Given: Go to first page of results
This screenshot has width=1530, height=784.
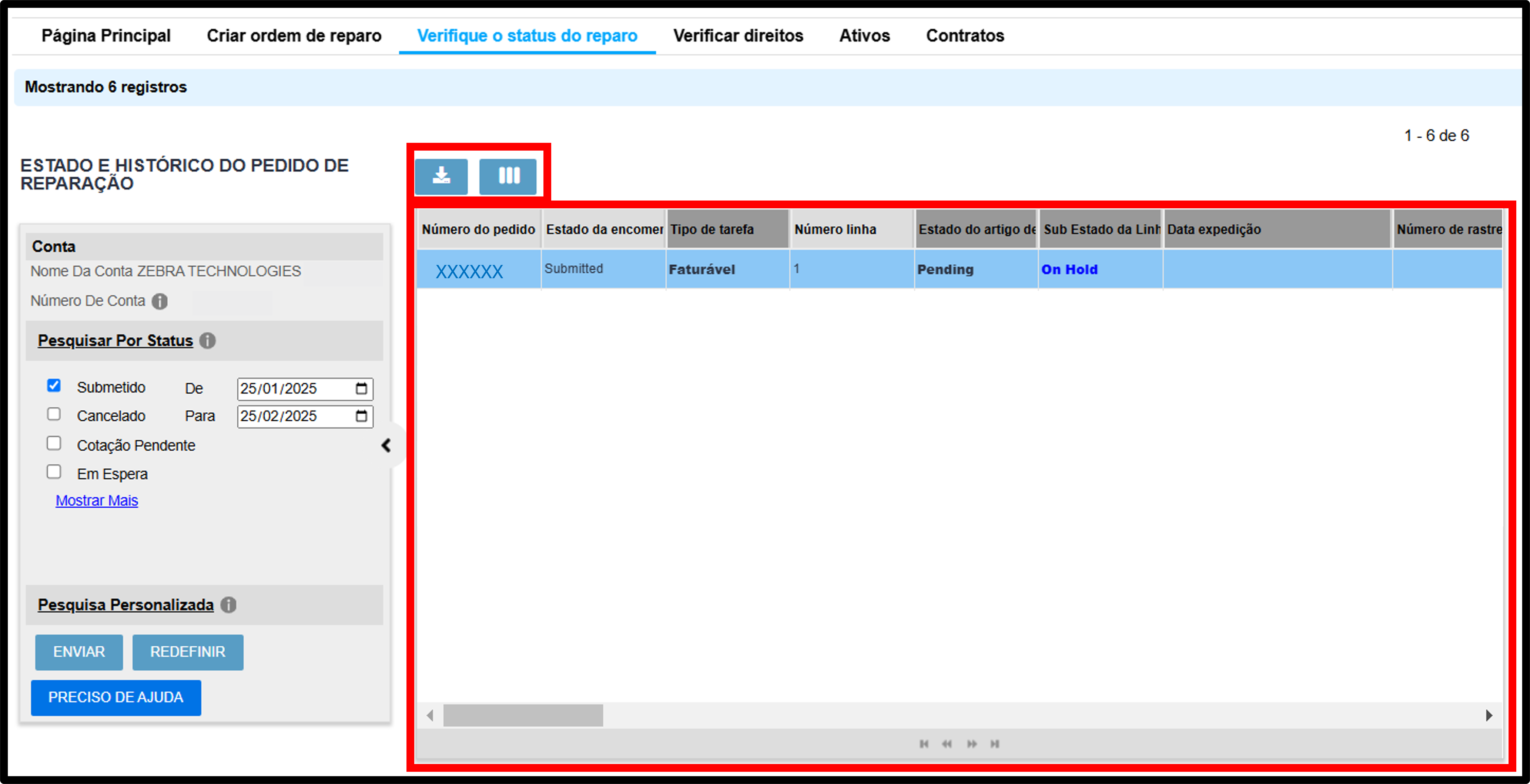Looking at the screenshot, I should tap(924, 744).
